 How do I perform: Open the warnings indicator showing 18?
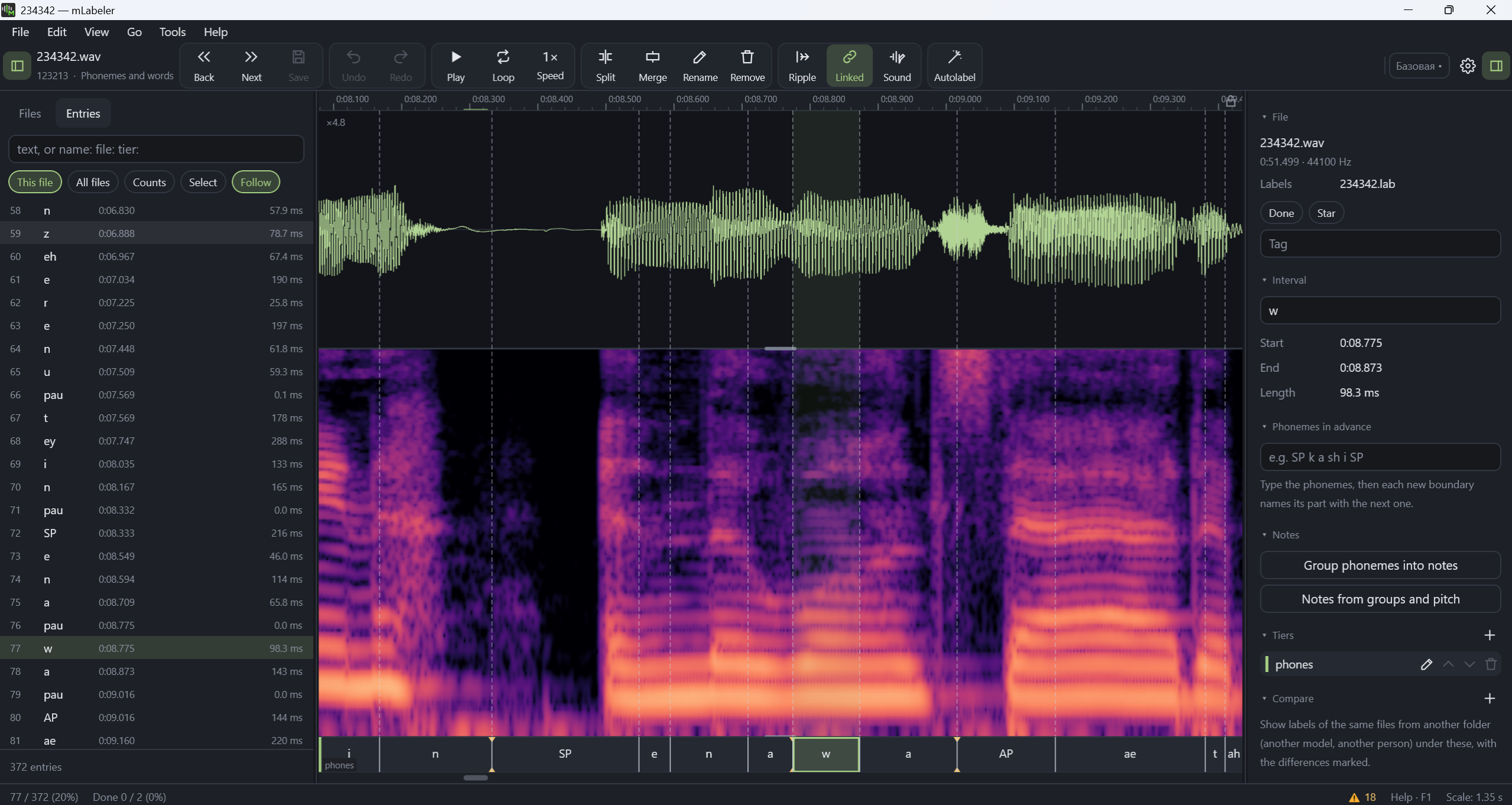[x=1363, y=797]
